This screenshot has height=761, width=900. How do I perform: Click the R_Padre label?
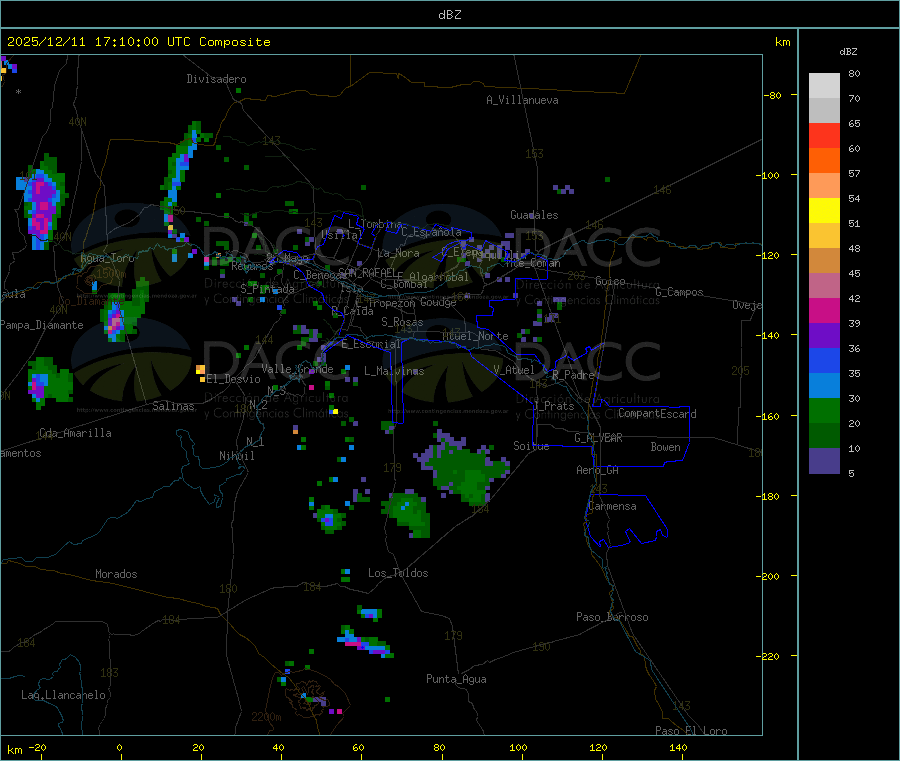point(573,375)
